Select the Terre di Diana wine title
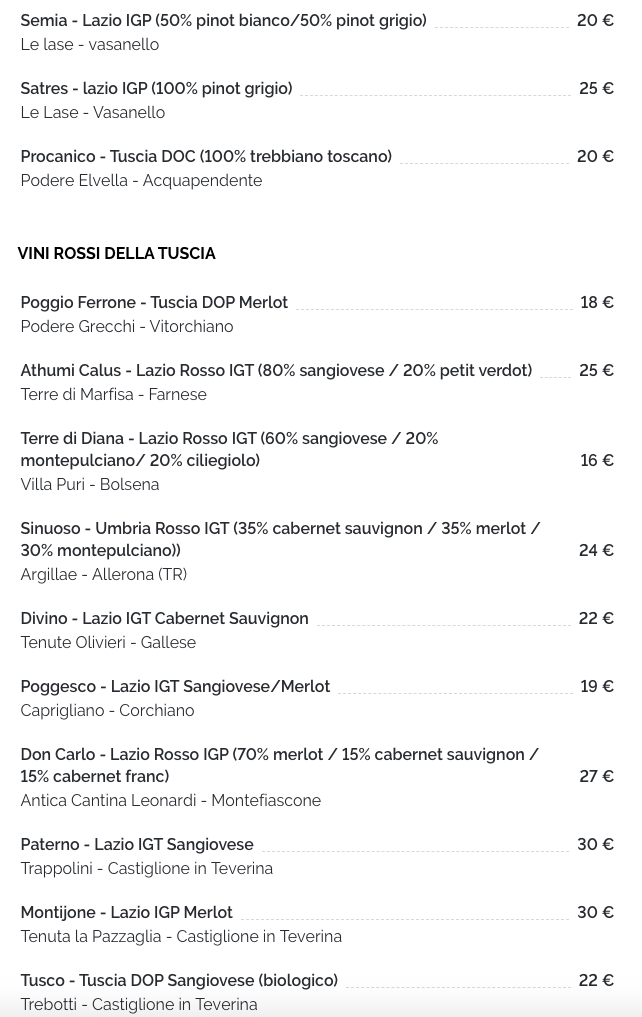This screenshot has height=1017, width=642. coord(230,449)
